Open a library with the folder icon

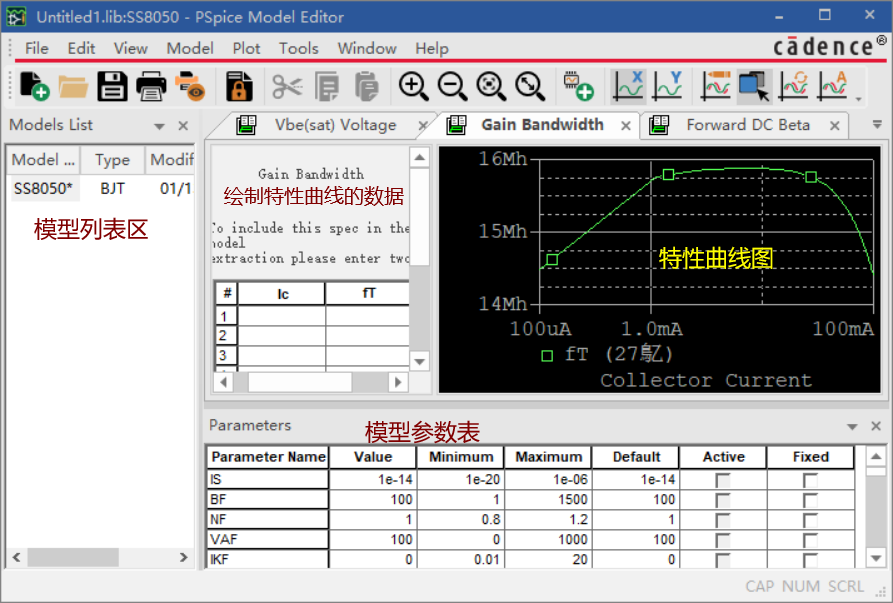73,87
